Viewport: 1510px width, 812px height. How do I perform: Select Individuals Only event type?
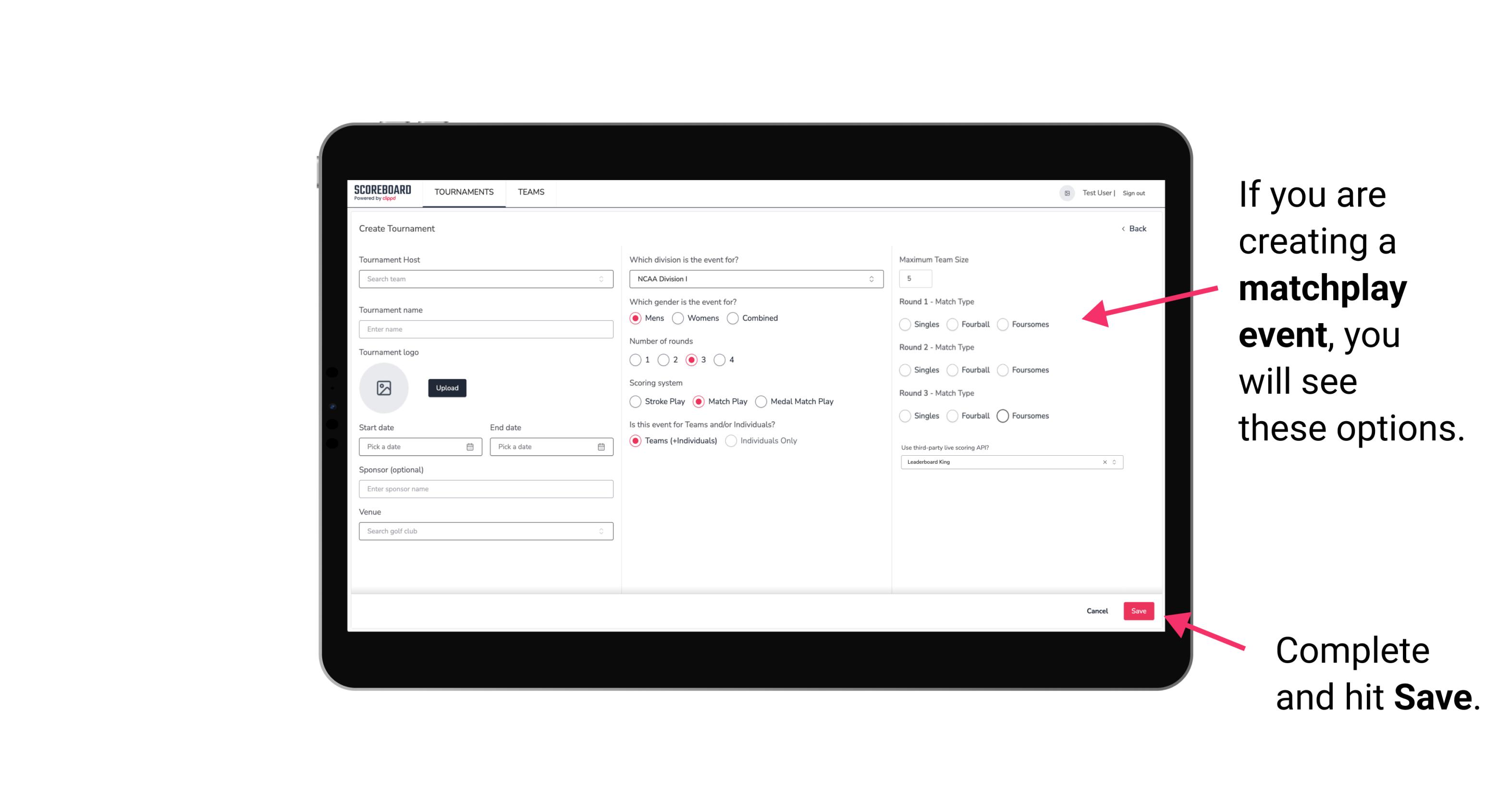732,441
